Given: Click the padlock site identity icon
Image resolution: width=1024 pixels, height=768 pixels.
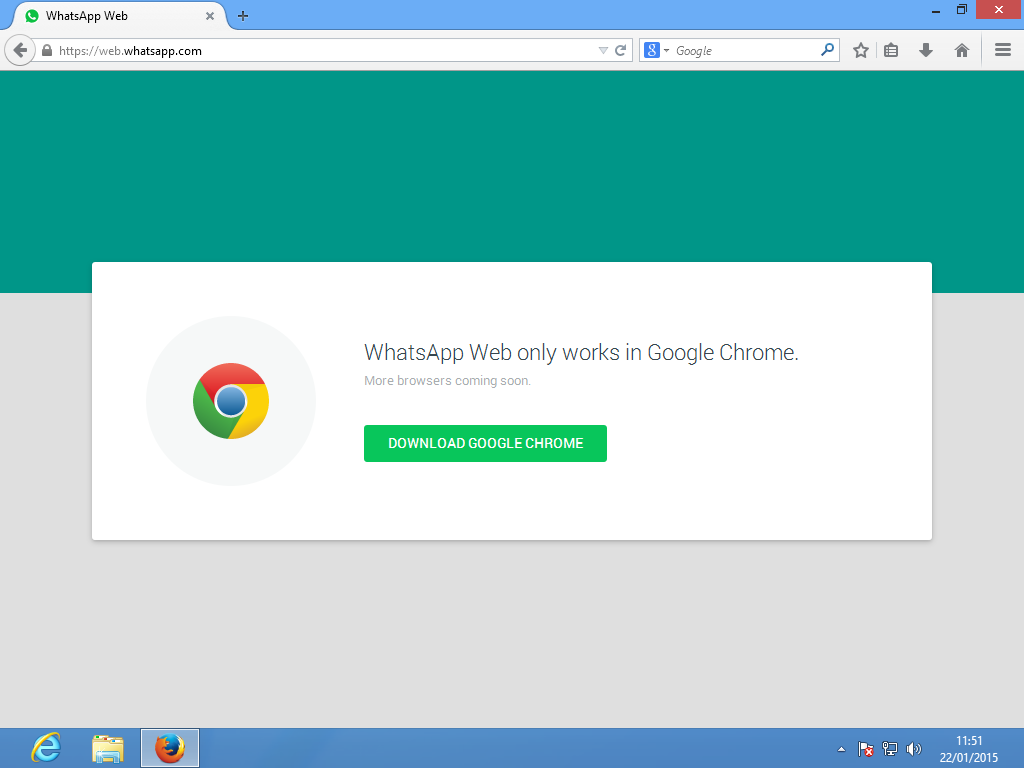Looking at the screenshot, I should (47, 50).
